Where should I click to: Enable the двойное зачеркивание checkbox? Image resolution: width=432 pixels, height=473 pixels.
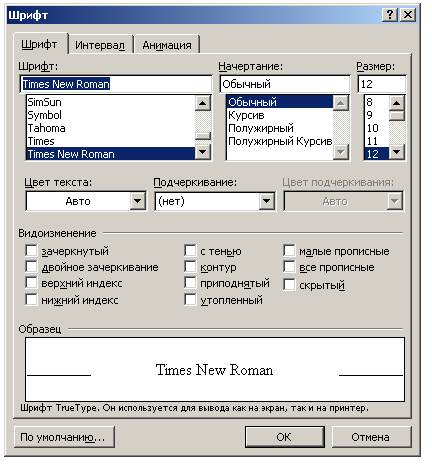[x=31, y=267]
